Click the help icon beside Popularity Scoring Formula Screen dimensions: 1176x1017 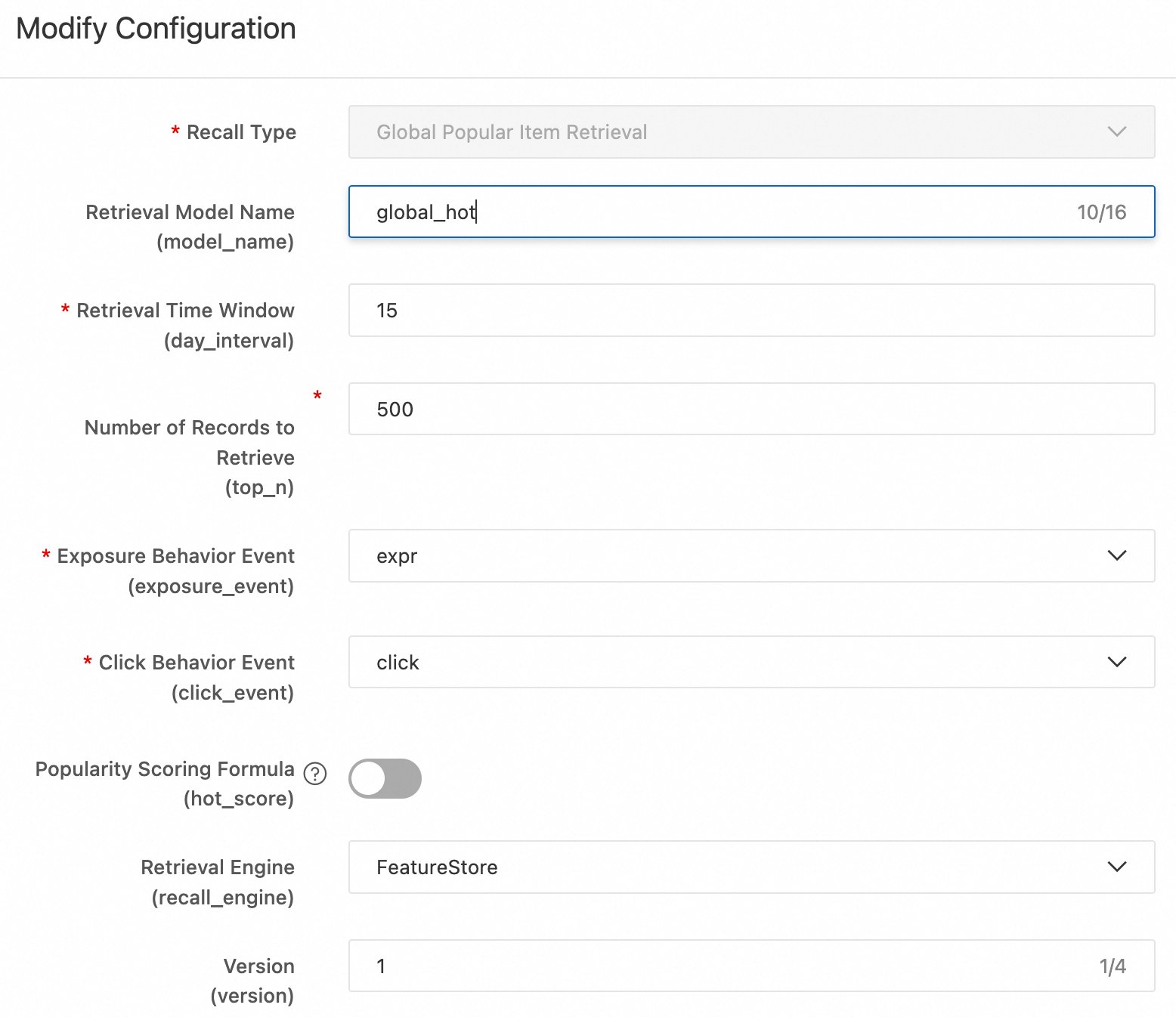[314, 773]
